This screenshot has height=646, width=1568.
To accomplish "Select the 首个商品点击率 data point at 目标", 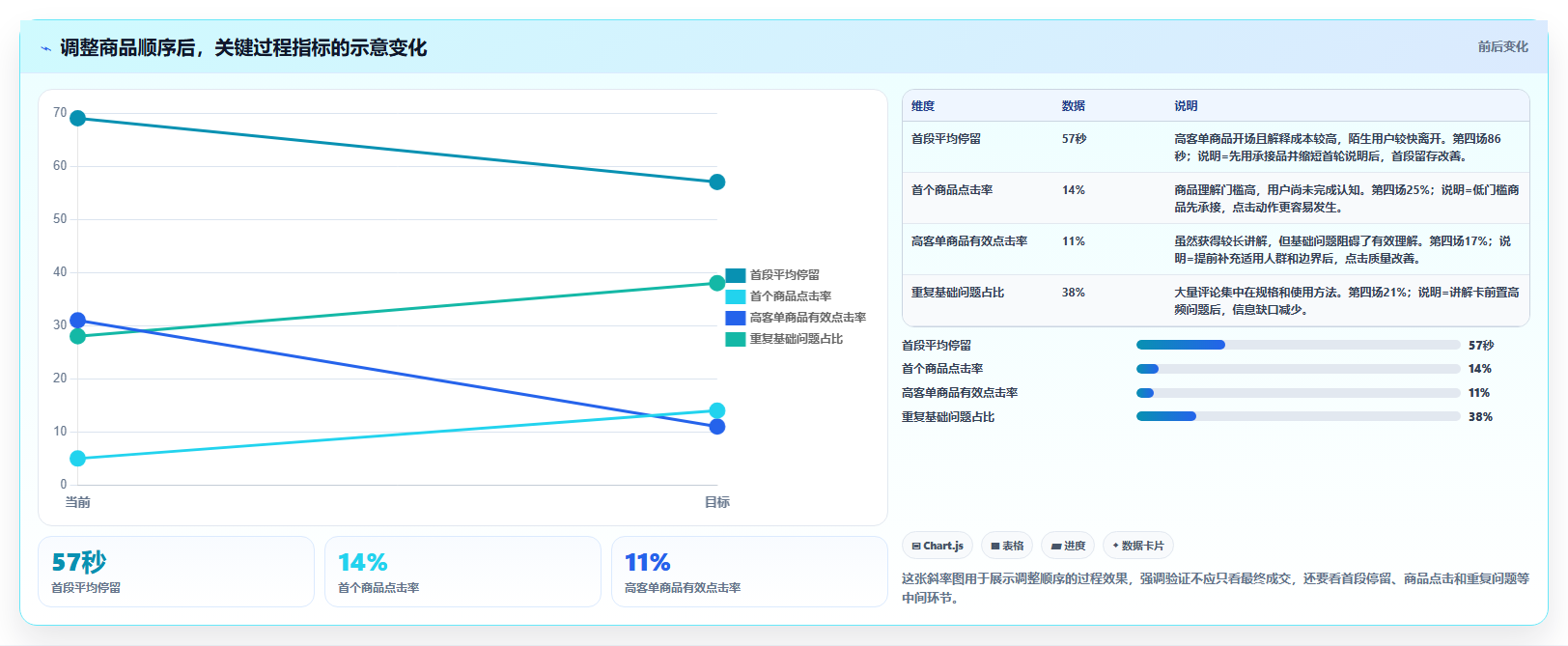I will [717, 410].
